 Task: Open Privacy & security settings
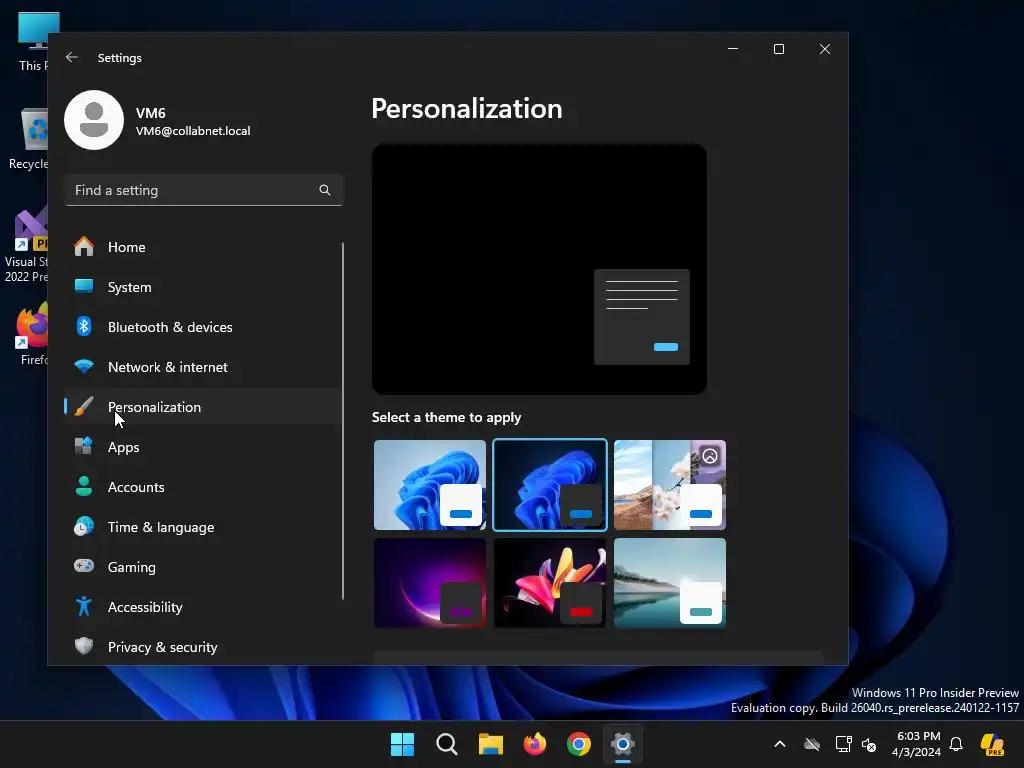point(202,646)
